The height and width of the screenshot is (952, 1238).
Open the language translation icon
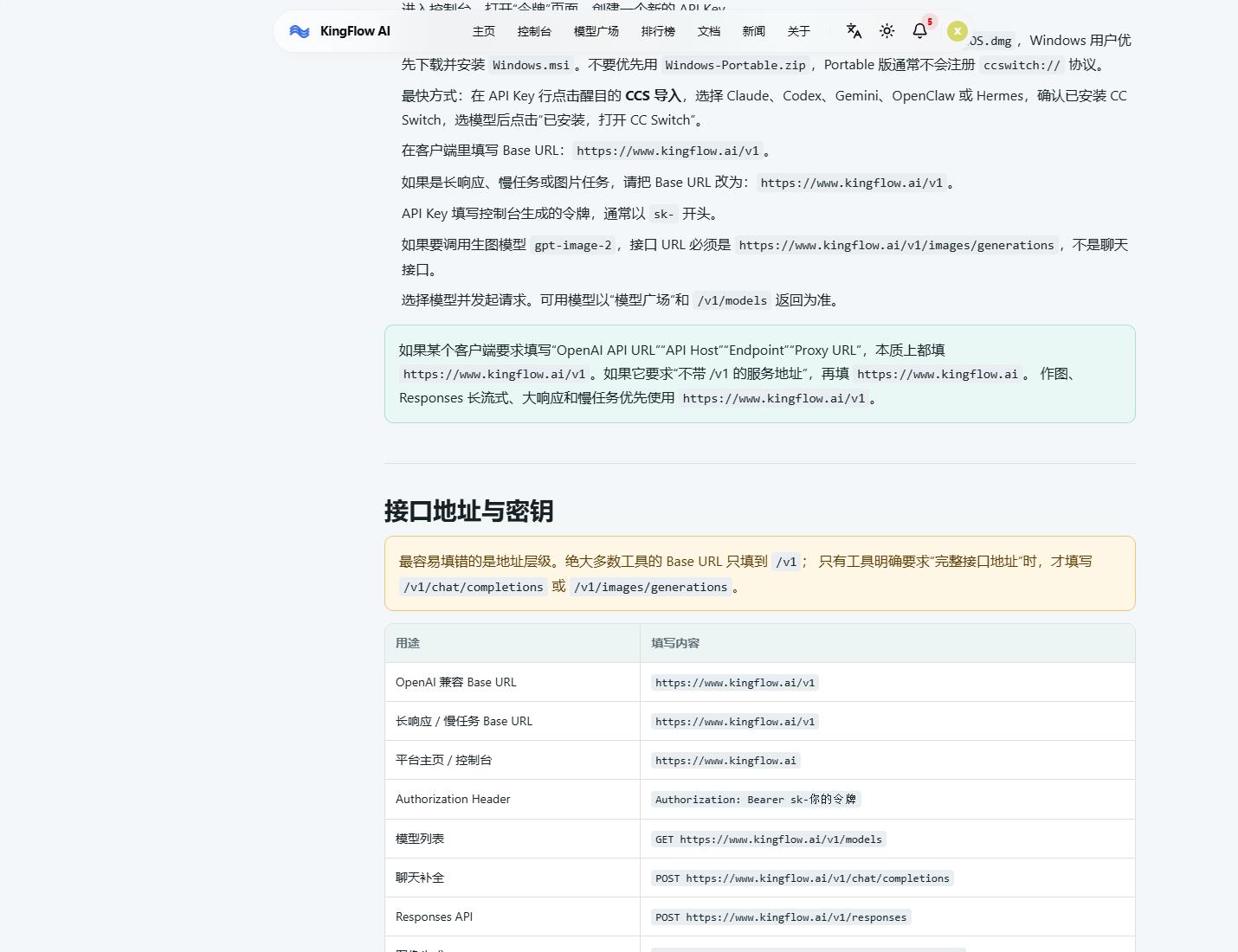pyautogui.click(x=854, y=31)
